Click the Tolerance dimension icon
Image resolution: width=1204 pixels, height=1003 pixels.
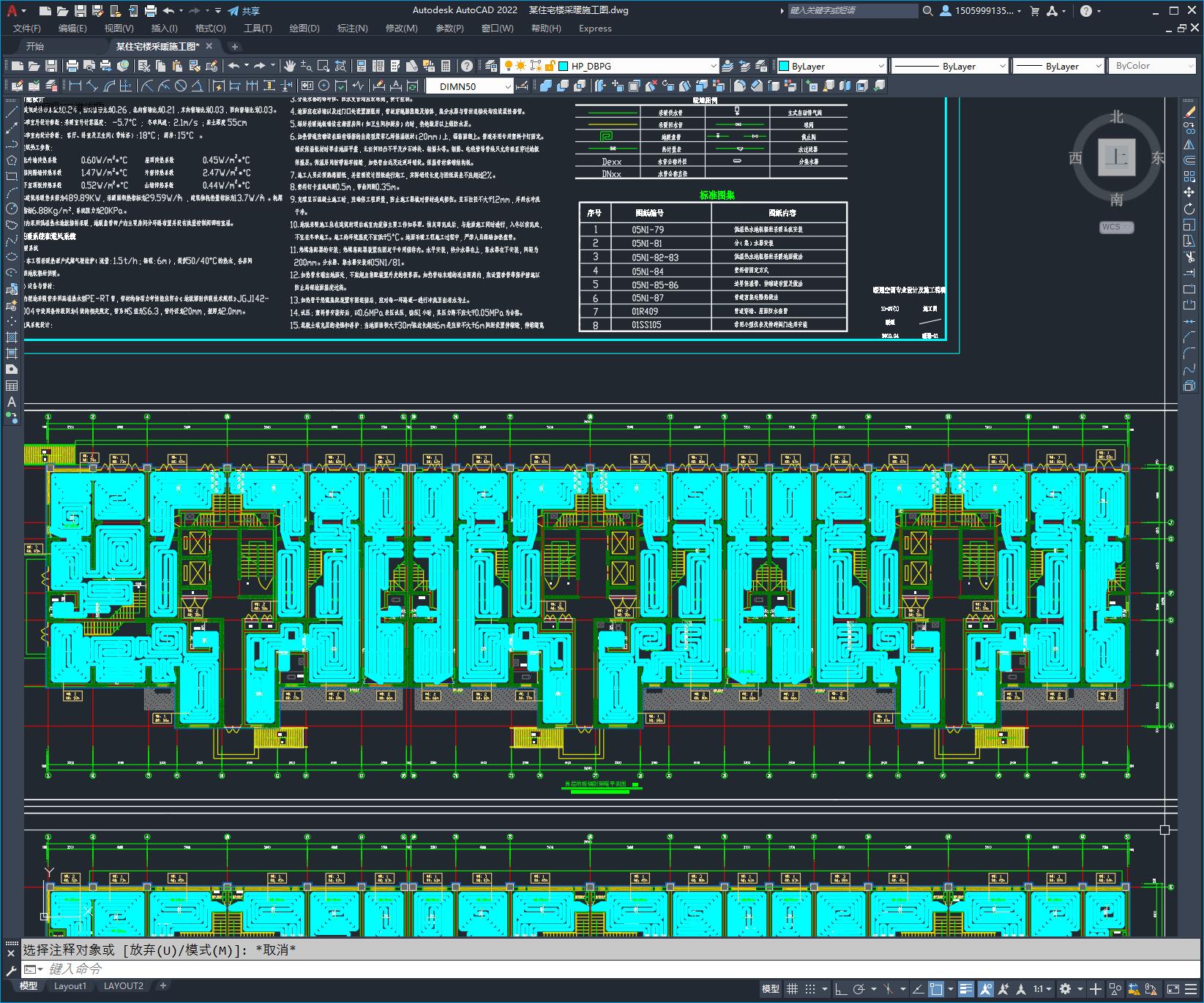coord(307,86)
